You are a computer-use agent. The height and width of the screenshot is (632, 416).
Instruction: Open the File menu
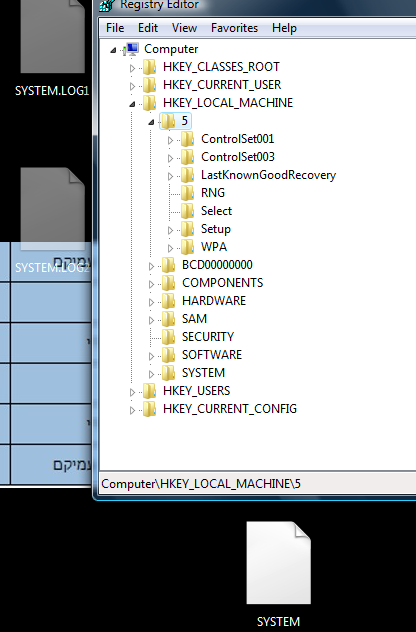tap(115, 28)
